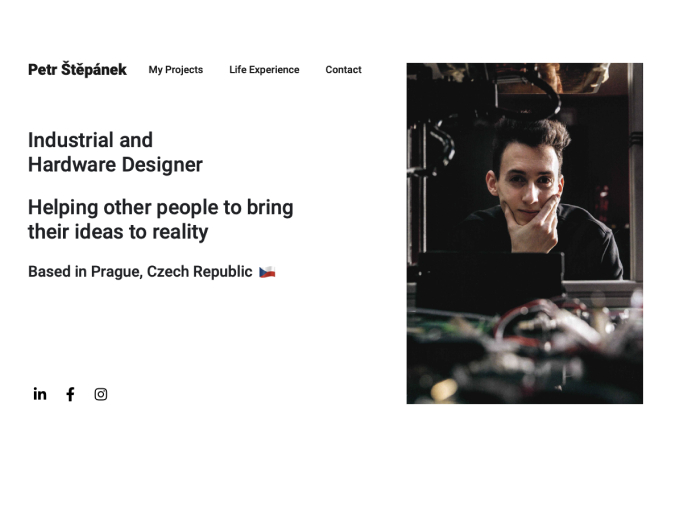Click the portrait photo of the designer
Viewport: 696px width, 522px height.
[x=525, y=233]
